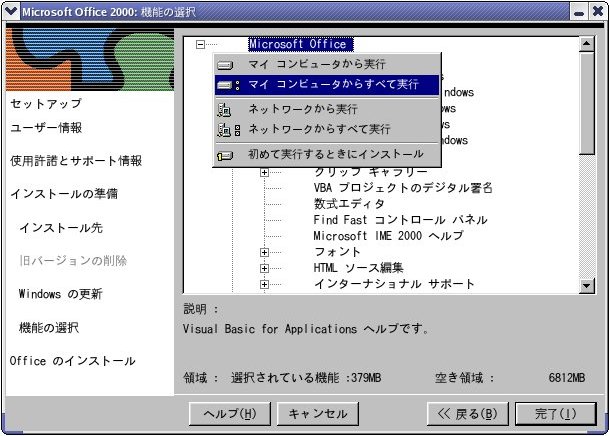
Task: Expand the HTML ソース編集 node
Action: pos(264,268)
